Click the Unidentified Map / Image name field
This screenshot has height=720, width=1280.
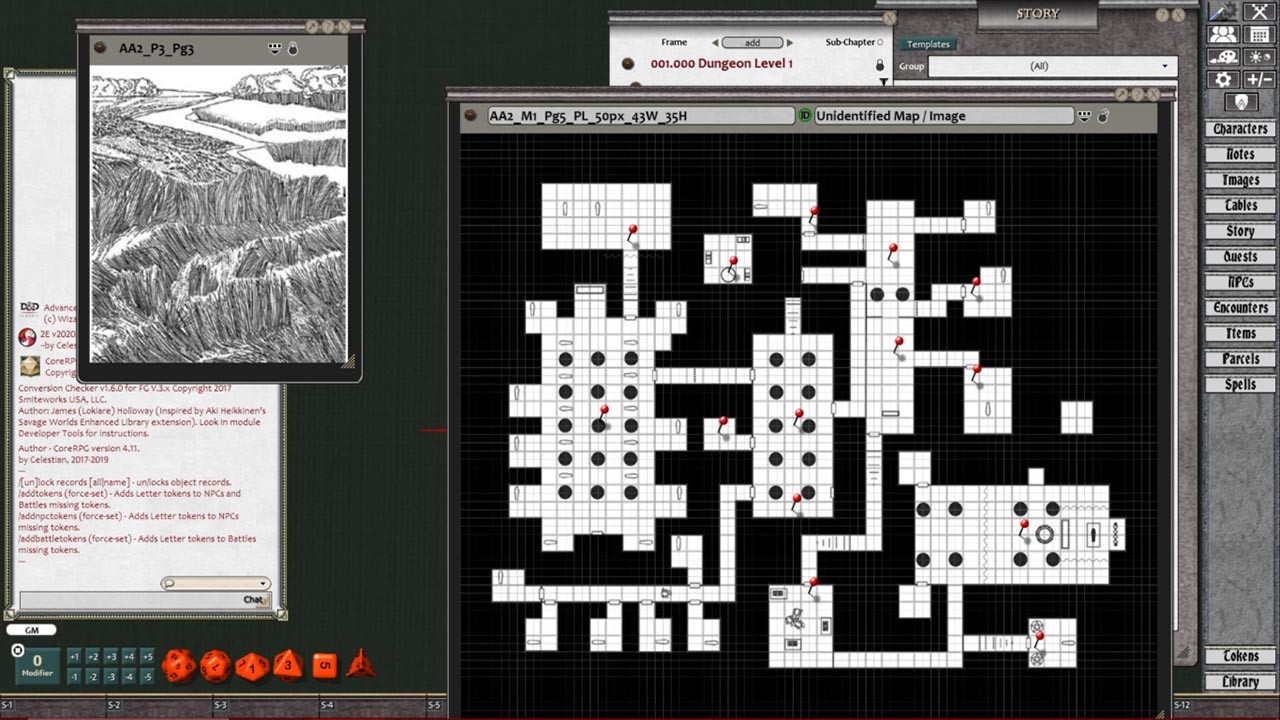point(943,116)
